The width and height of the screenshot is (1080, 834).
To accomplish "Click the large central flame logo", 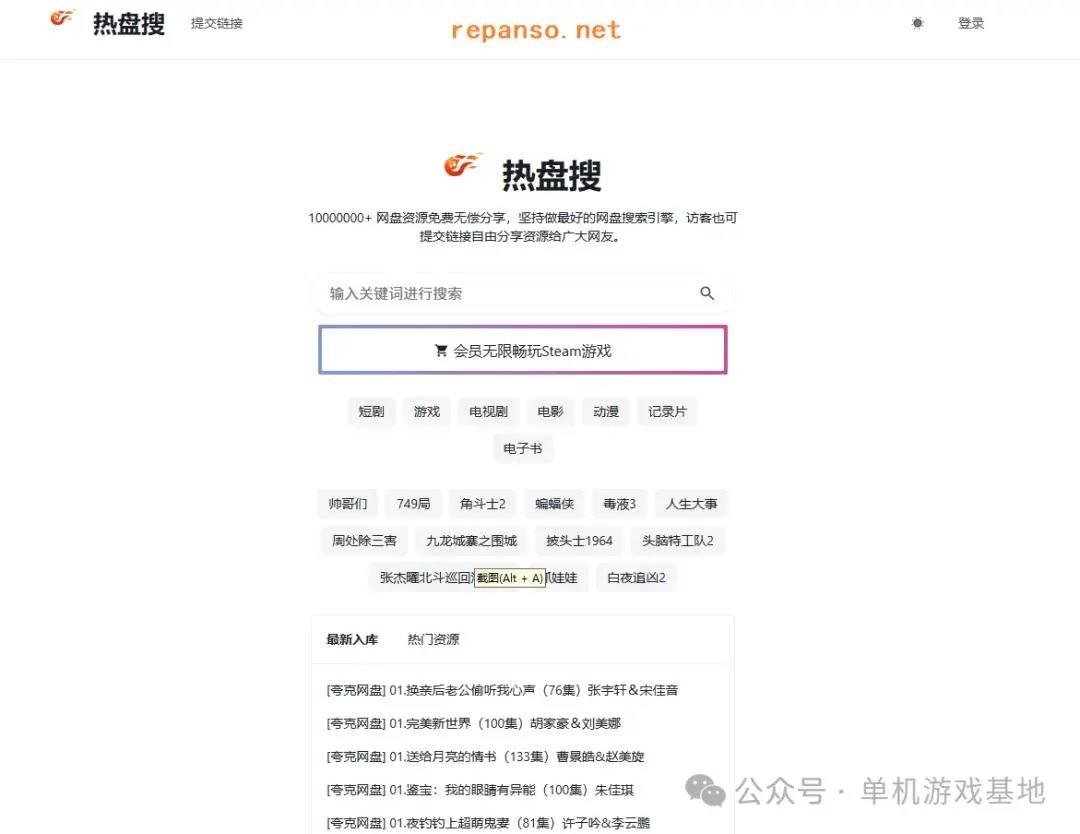I will 463,165.
